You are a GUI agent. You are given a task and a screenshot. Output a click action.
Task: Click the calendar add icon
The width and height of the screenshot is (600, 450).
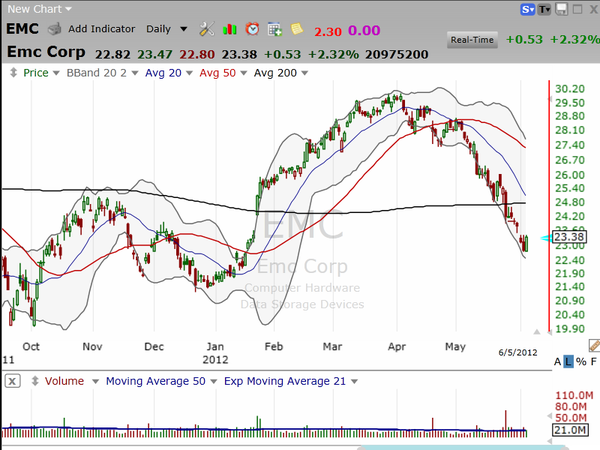click(x=274, y=29)
